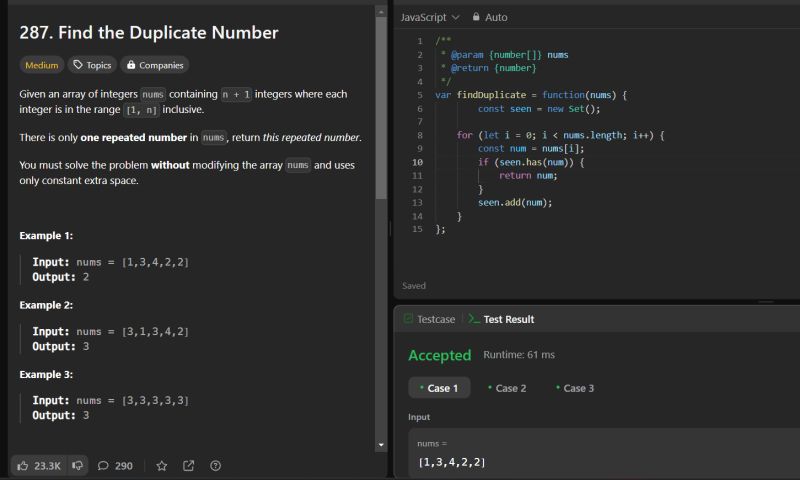
Task: Click the thumbs up like icon
Action: click(x=23, y=465)
